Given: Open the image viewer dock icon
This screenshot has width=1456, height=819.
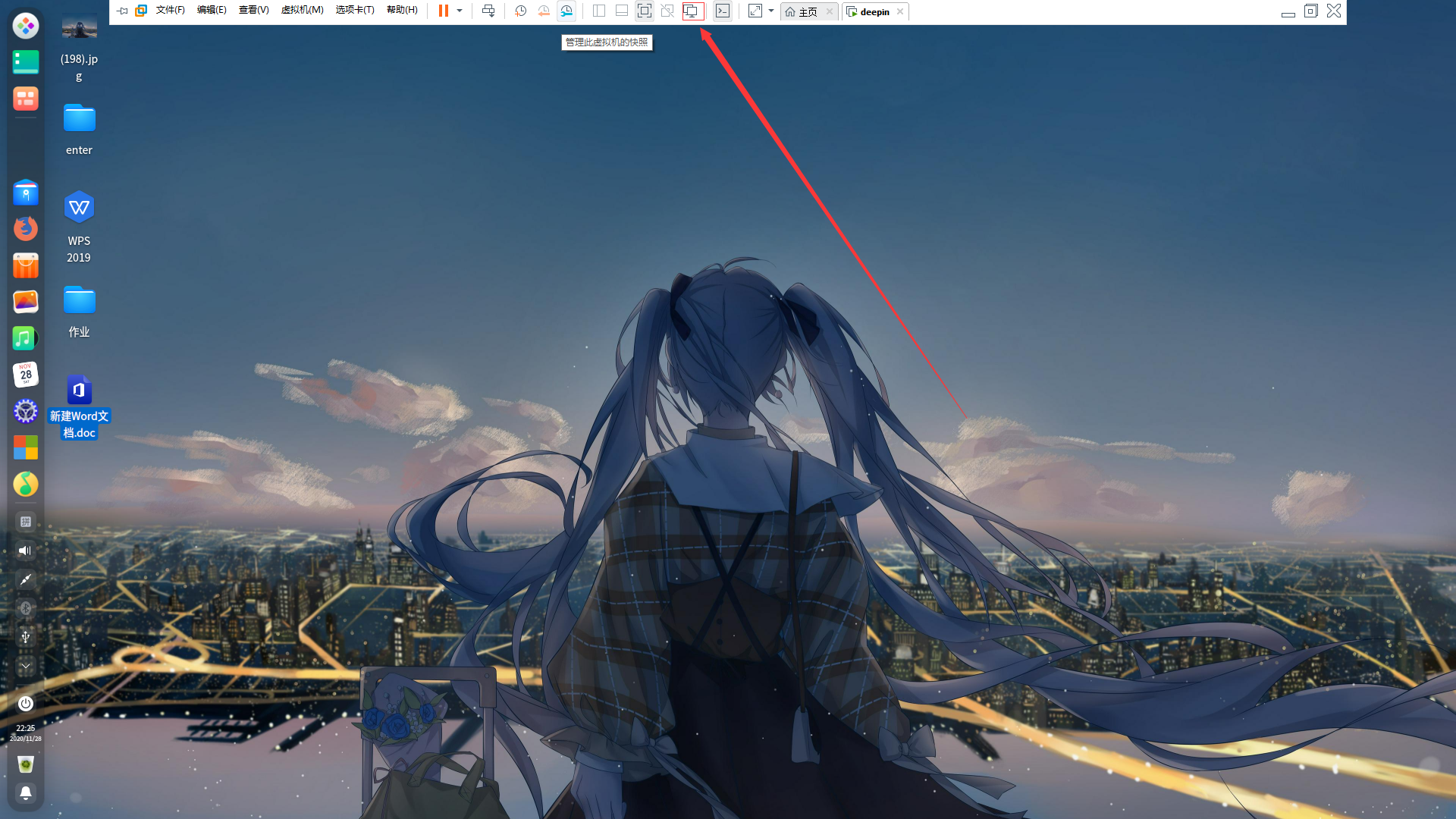Looking at the screenshot, I should point(26,302).
